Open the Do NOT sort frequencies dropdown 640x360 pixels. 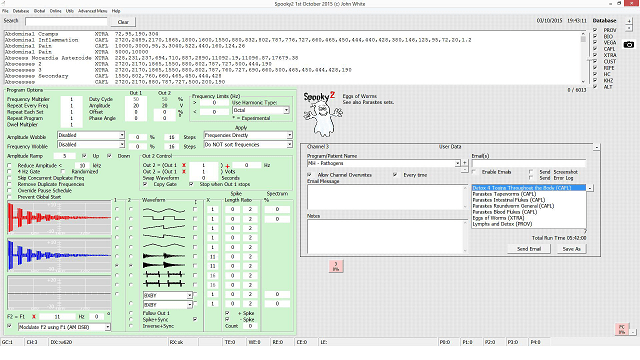coord(289,144)
